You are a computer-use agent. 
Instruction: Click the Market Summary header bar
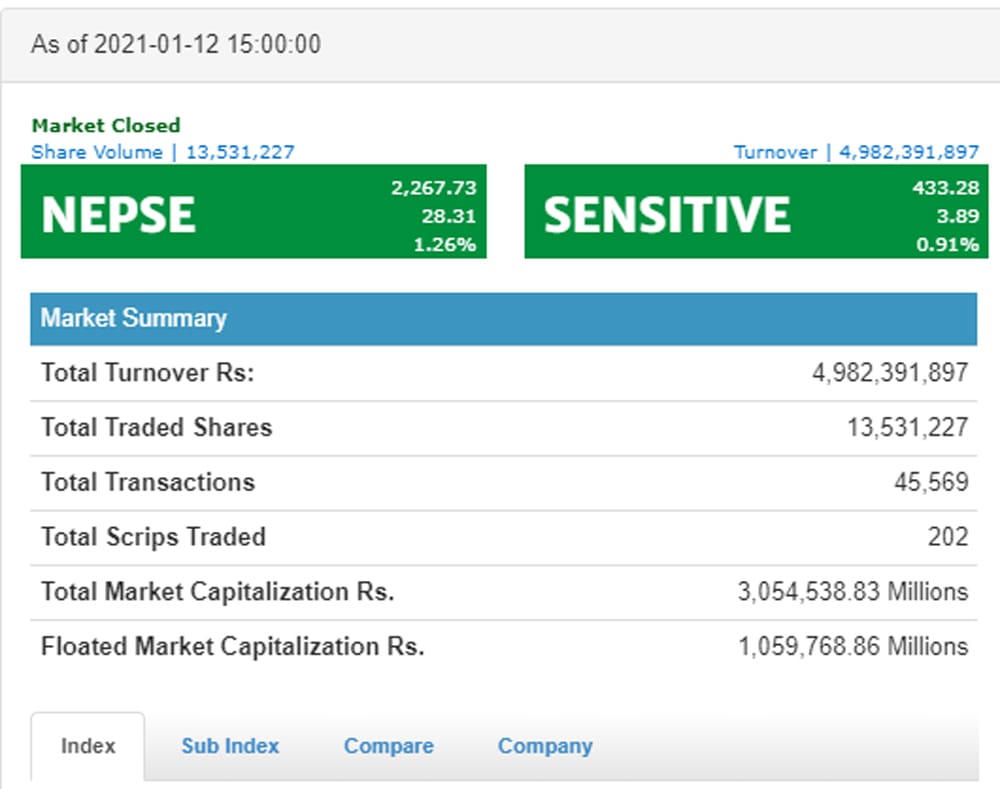click(x=504, y=319)
